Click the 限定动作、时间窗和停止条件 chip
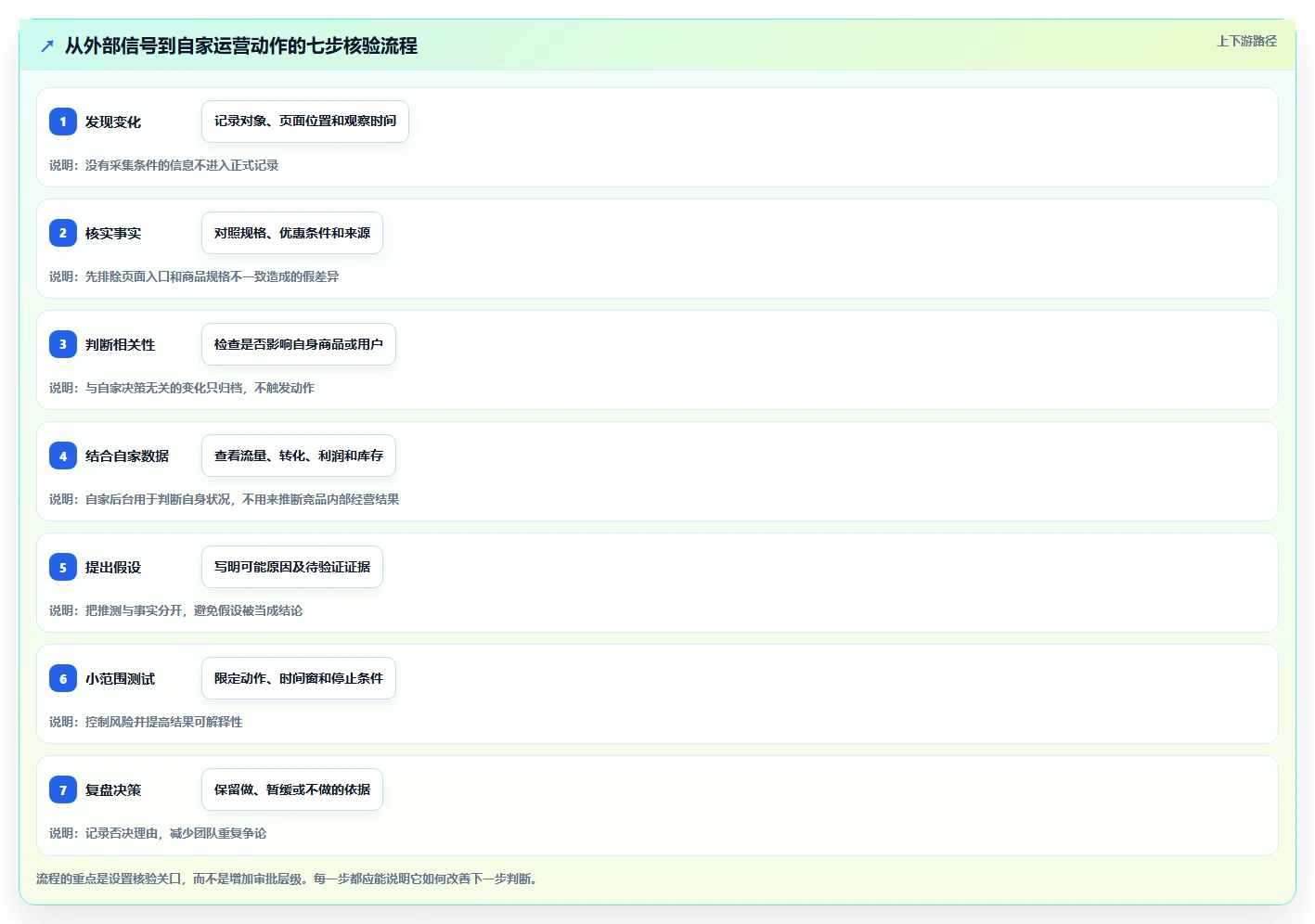The image size is (1315, 924). click(x=299, y=678)
